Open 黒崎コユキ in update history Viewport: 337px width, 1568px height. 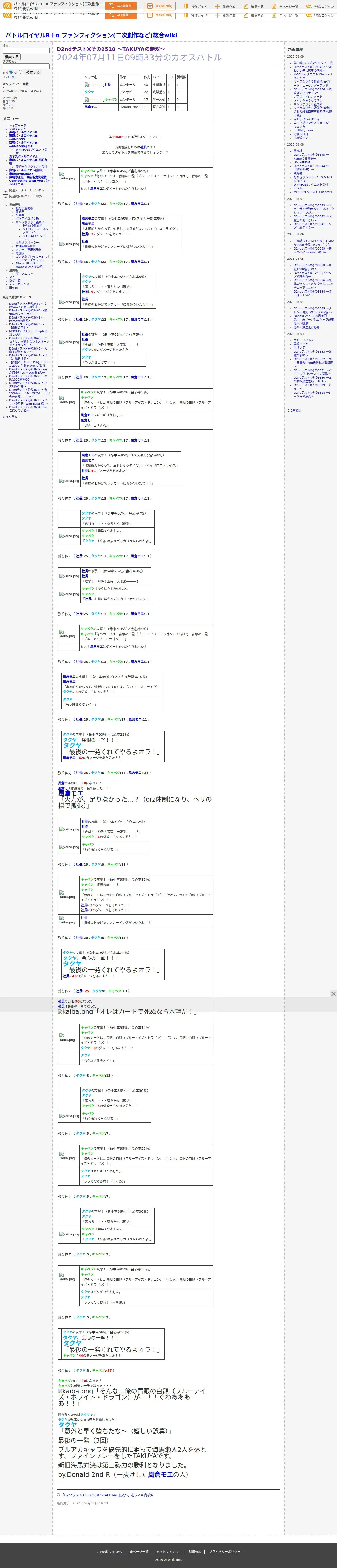click(x=301, y=344)
